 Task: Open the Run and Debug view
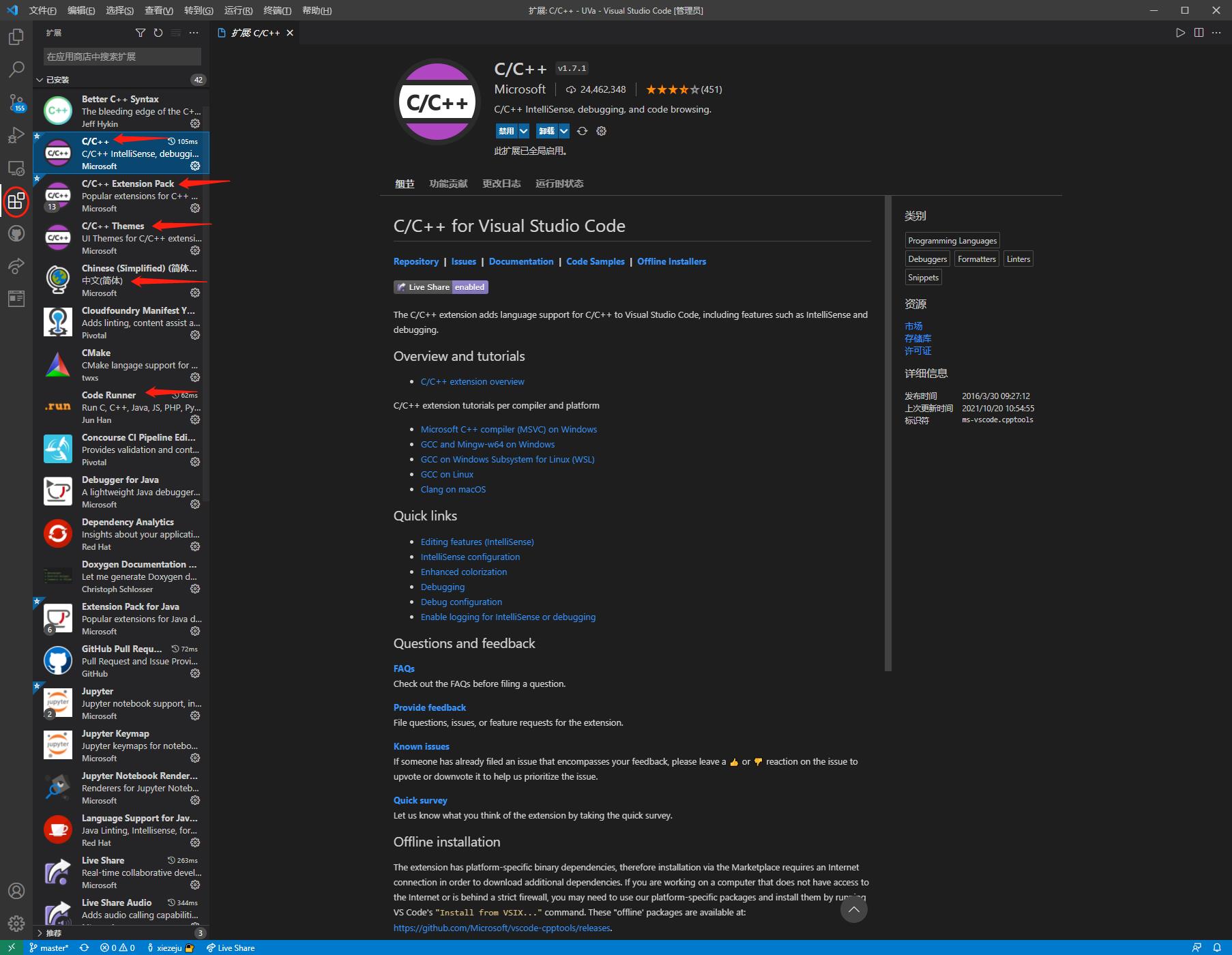pos(16,135)
